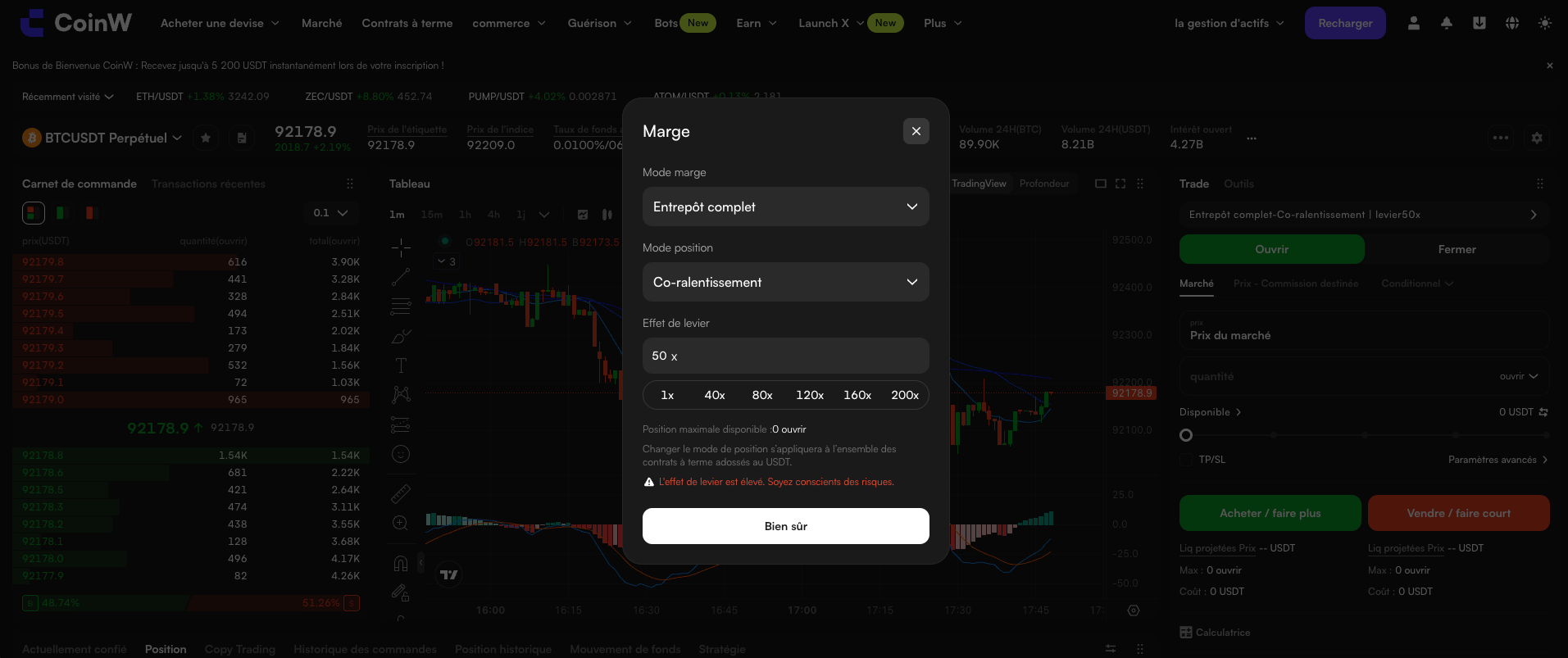Open the Outils tab
The height and width of the screenshot is (658, 1568).
1238,184
